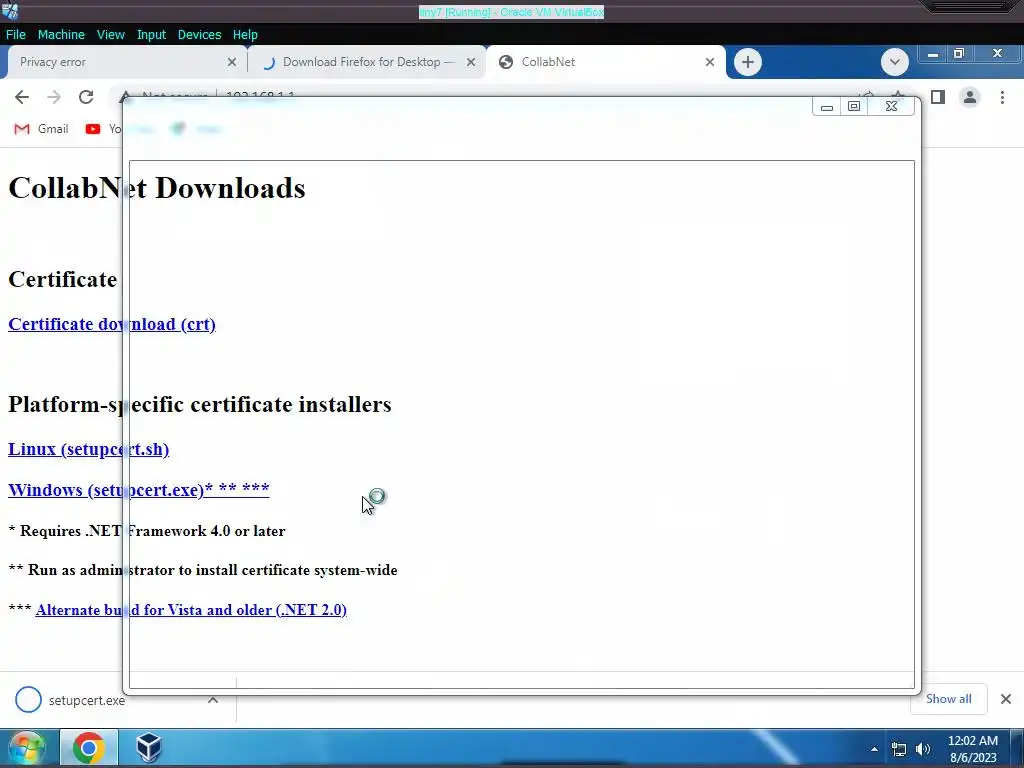This screenshot has height=768, width=1024.
Task: Download the Linux setupcert.sh installer
Action: tap(88, 449)
